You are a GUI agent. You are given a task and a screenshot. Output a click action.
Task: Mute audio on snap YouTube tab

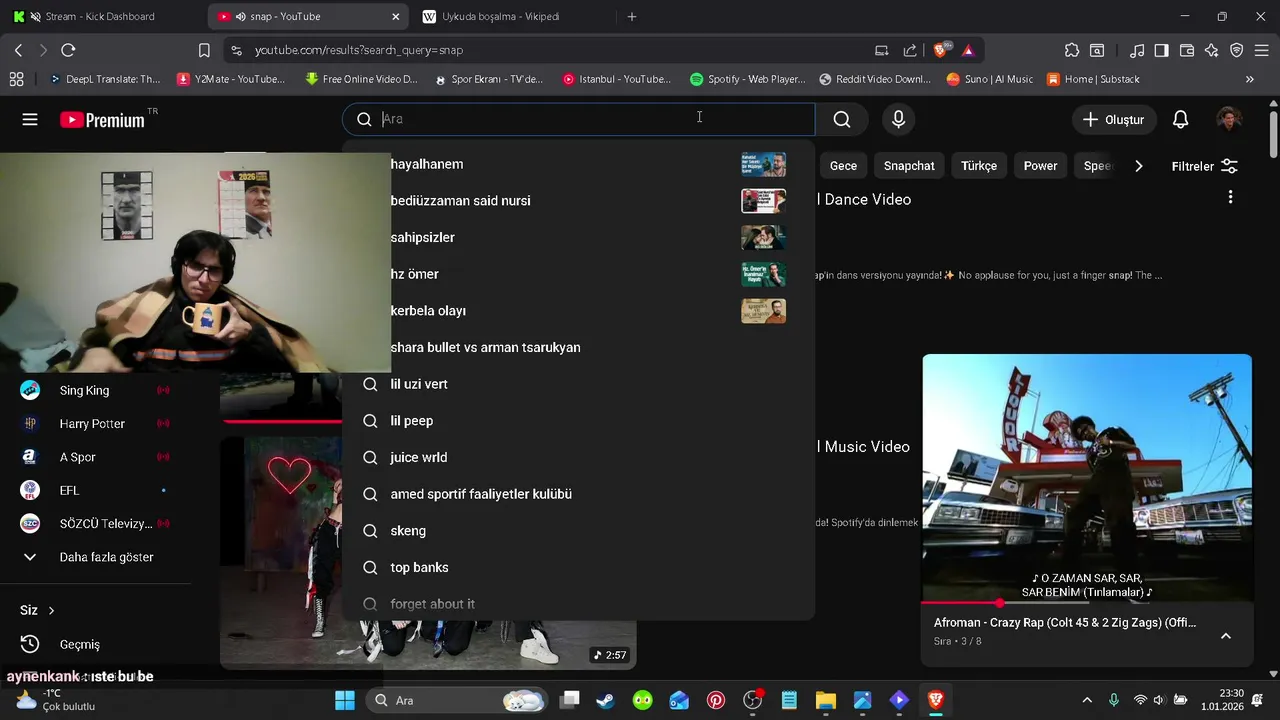[x=241, y=17]
